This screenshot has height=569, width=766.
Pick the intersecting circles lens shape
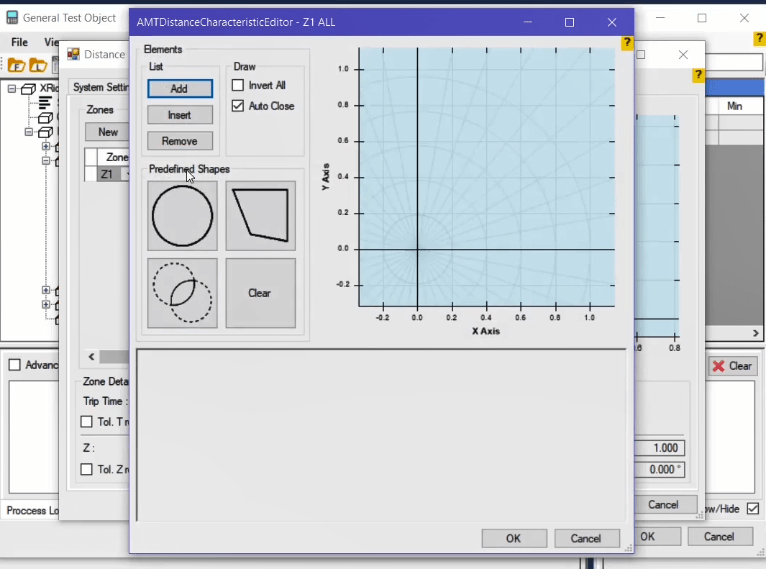pos(182,293)
